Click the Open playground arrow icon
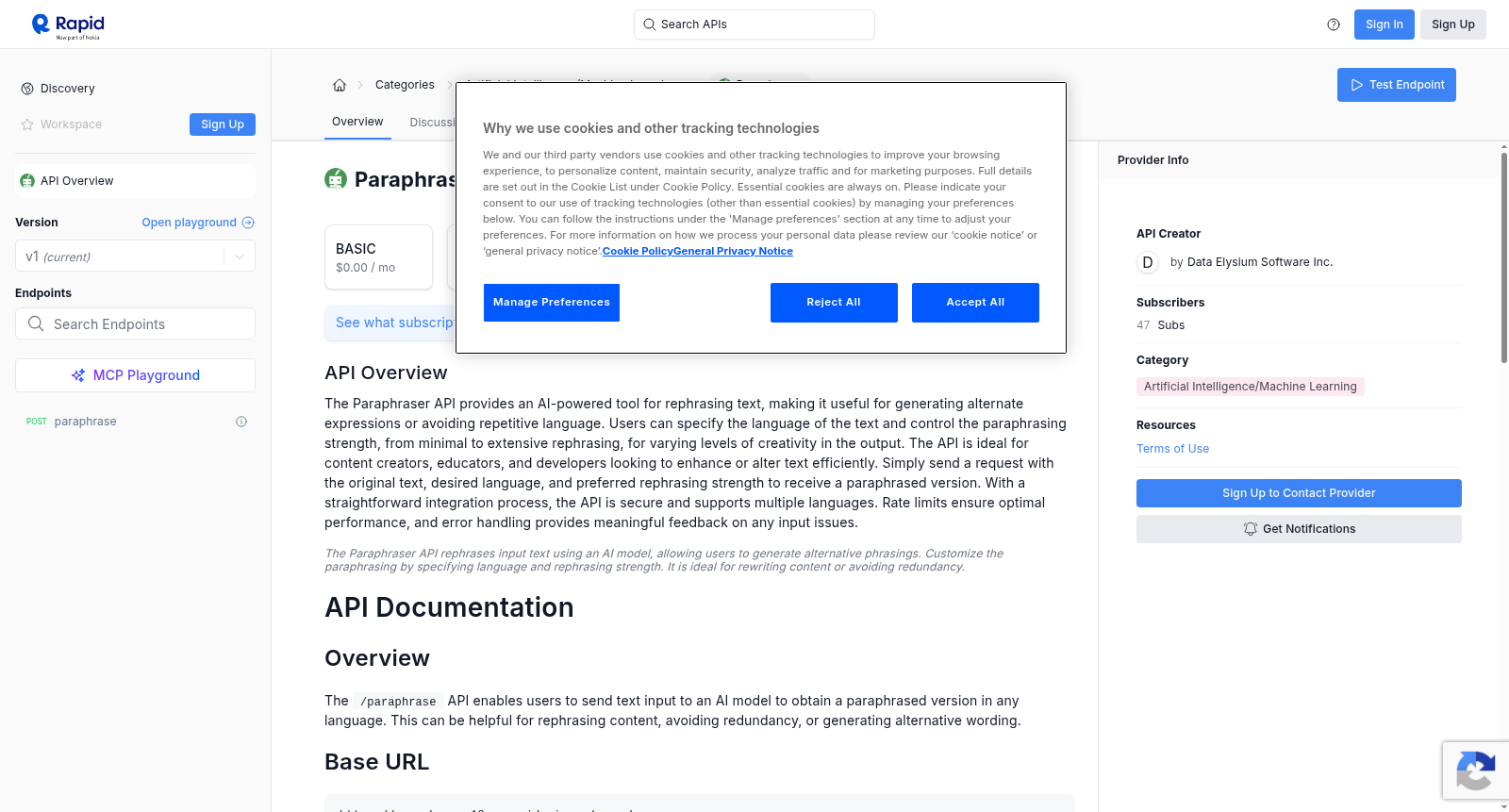 click(x=248, y=223)
